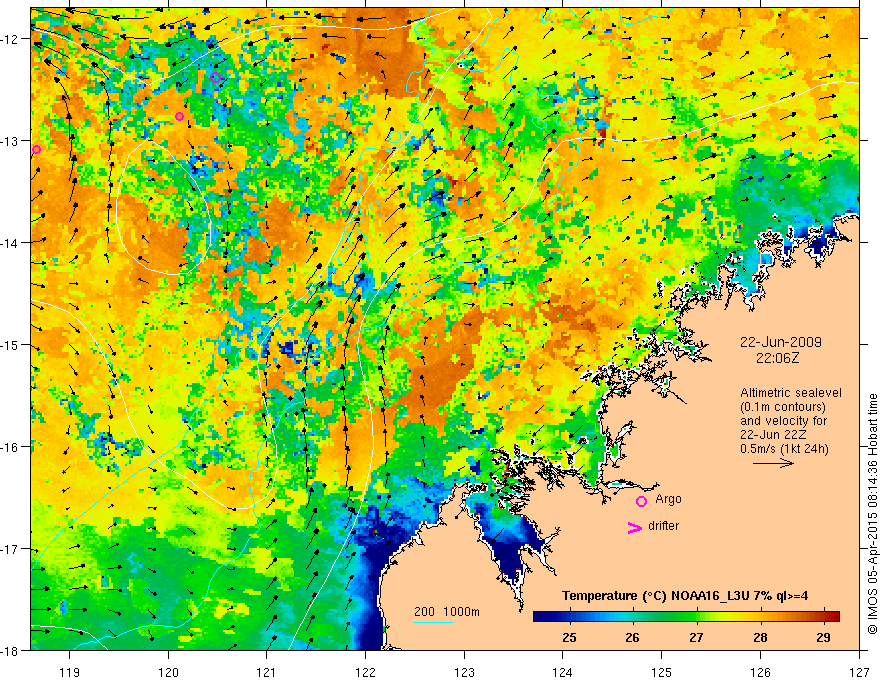The image size is (880, 680).
Task: Click the "200 1000m" depth label
Action: click(447, 612)
